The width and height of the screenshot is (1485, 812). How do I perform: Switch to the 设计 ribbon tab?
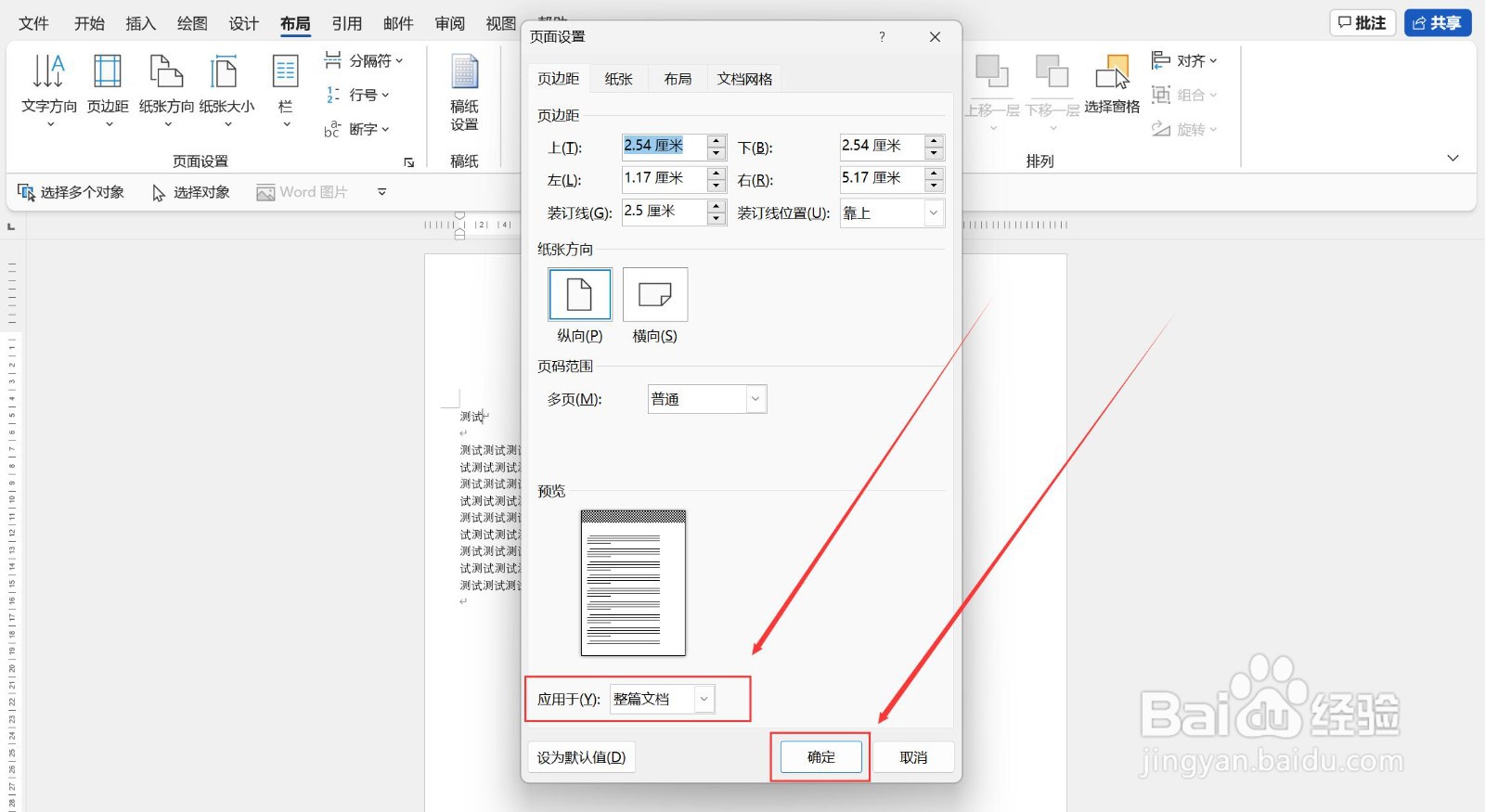[x=244, y=23]
